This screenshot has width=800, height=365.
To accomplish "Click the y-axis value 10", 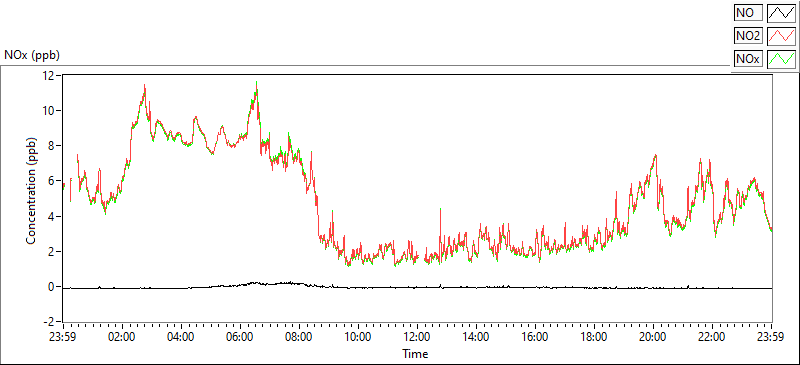I will (49, 110).
